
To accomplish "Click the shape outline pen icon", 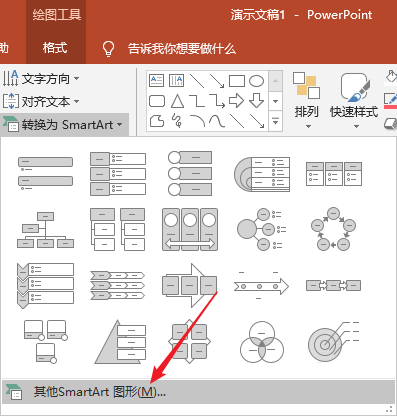I will [391, 101].
